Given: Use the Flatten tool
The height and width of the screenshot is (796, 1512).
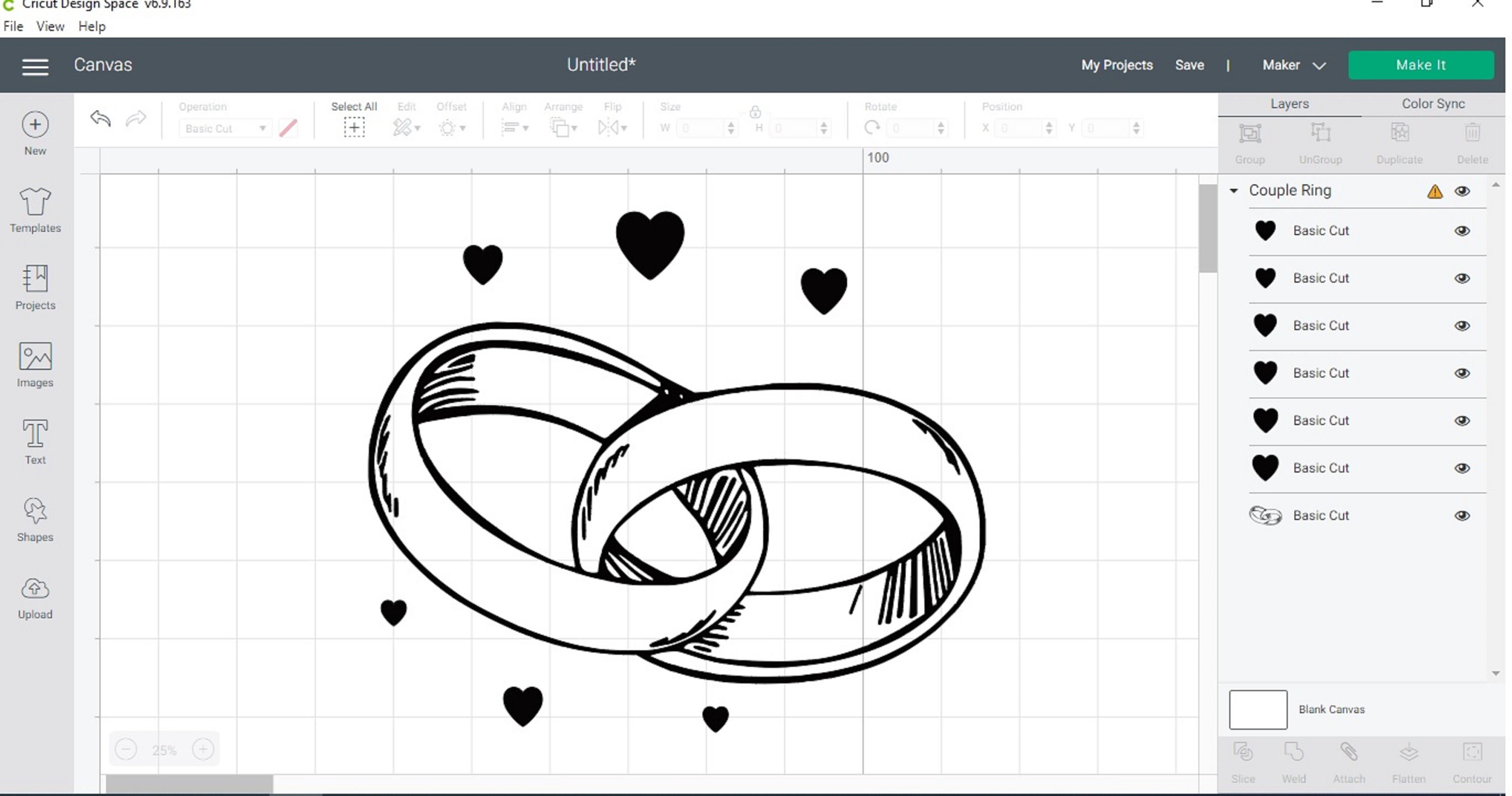Looking at the screenshot, I should point(1408,757).
